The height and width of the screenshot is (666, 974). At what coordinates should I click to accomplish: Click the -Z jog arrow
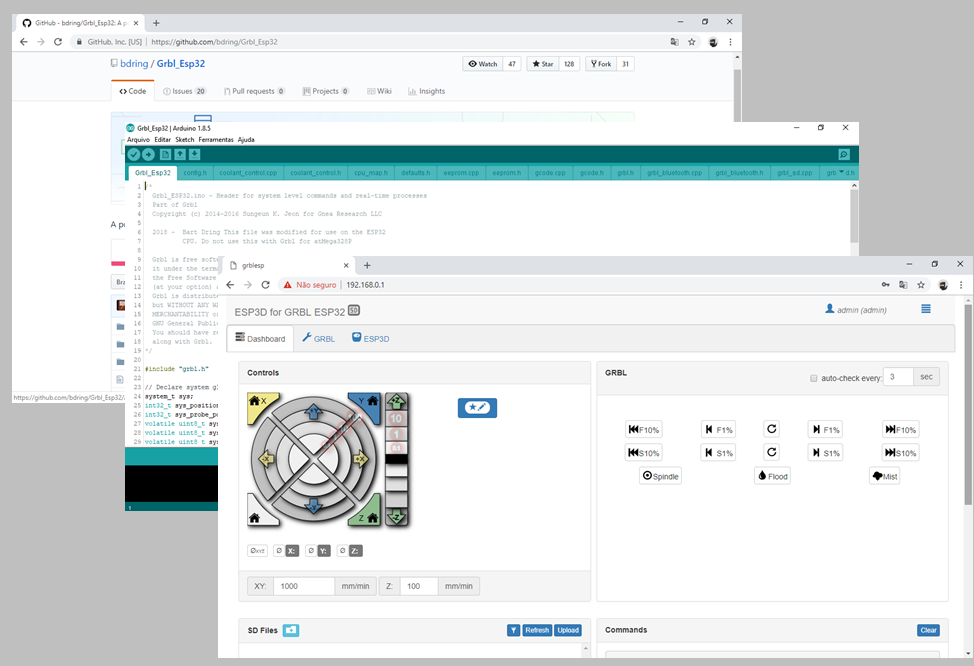tap(396, 516)
